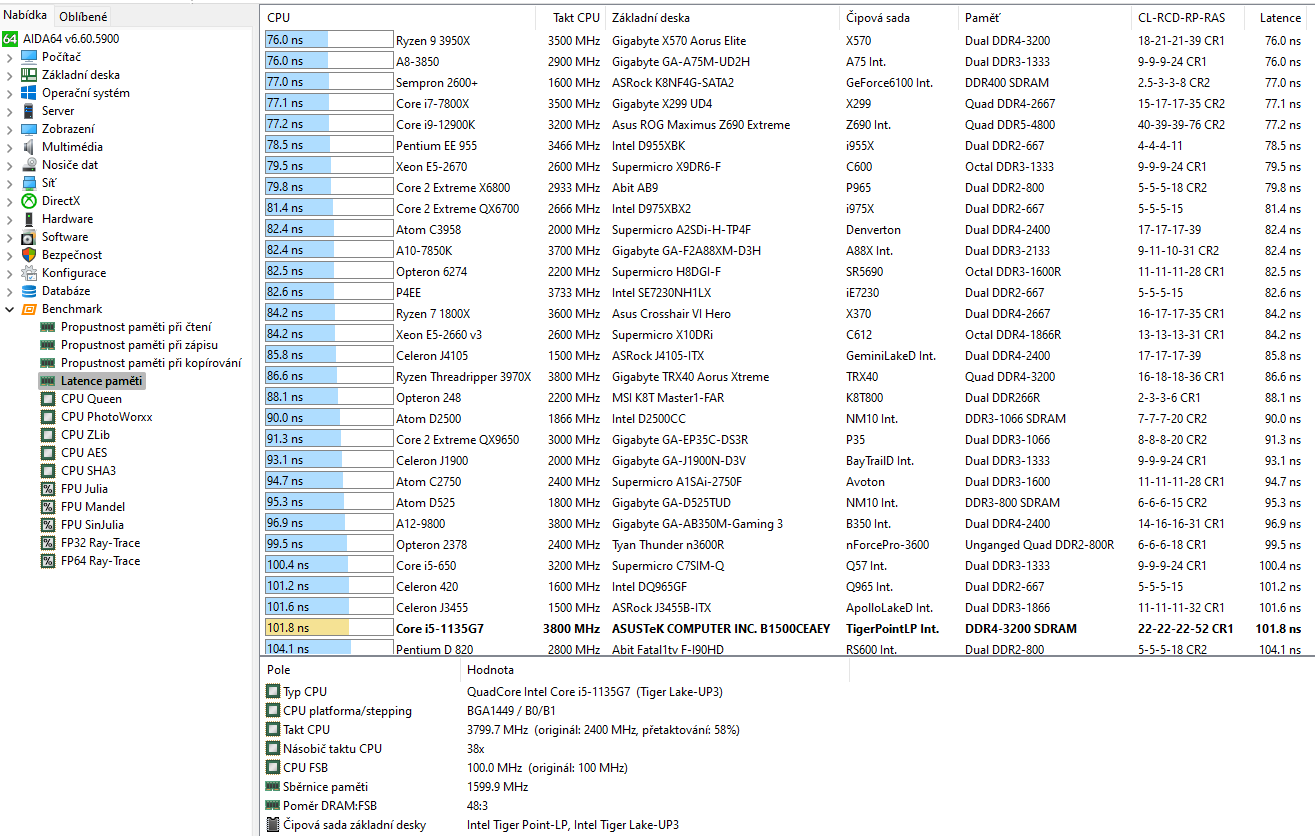Click the Čipová sada základní desky icon

pos(273,825)
